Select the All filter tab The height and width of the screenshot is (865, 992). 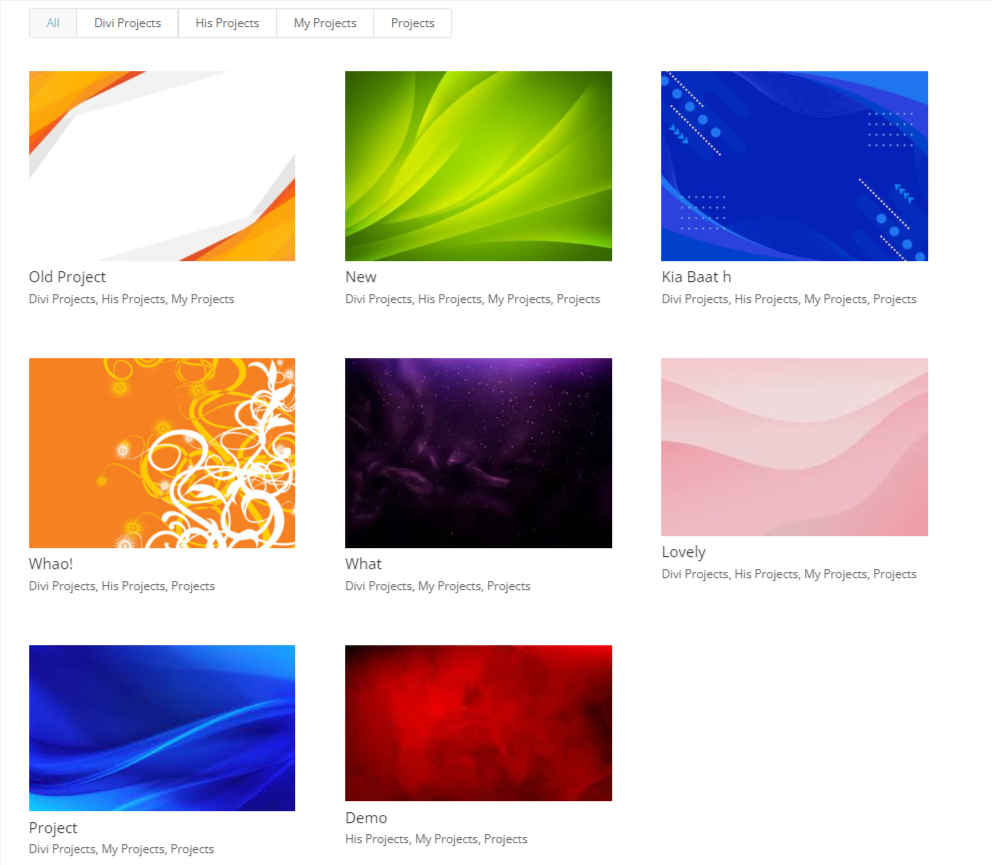(x=53, y=23)
